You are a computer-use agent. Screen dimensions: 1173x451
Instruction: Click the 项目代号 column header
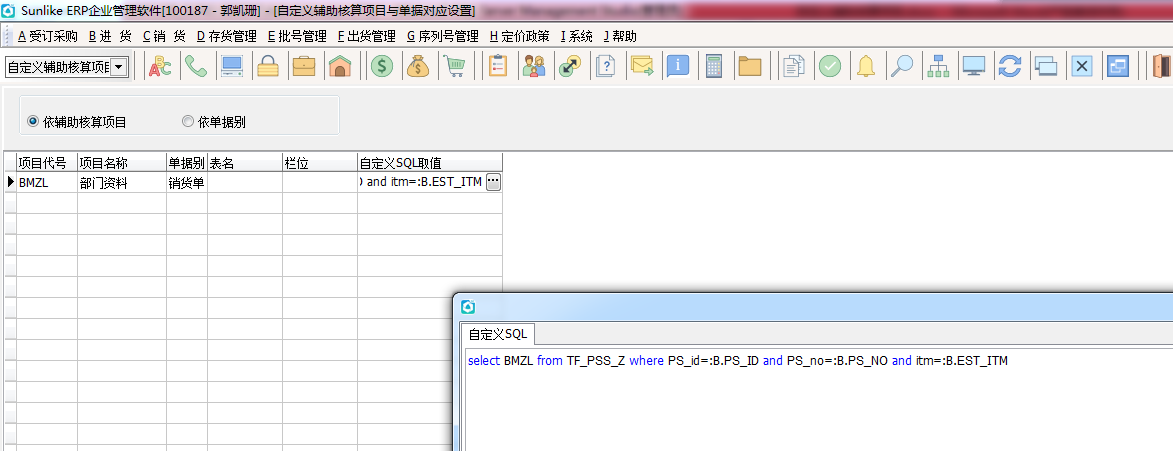tap(46, 163)
